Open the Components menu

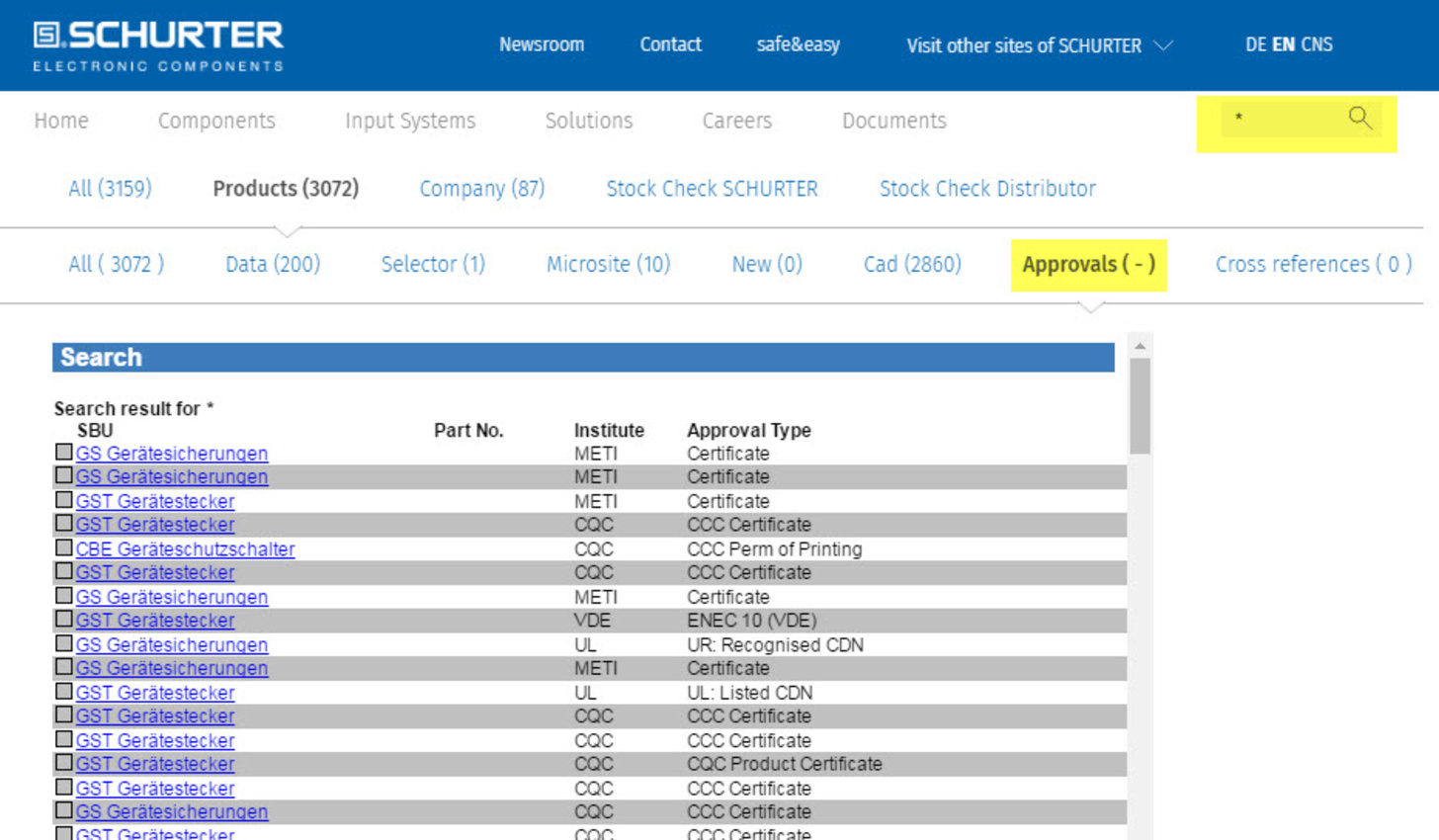point(216,121)
